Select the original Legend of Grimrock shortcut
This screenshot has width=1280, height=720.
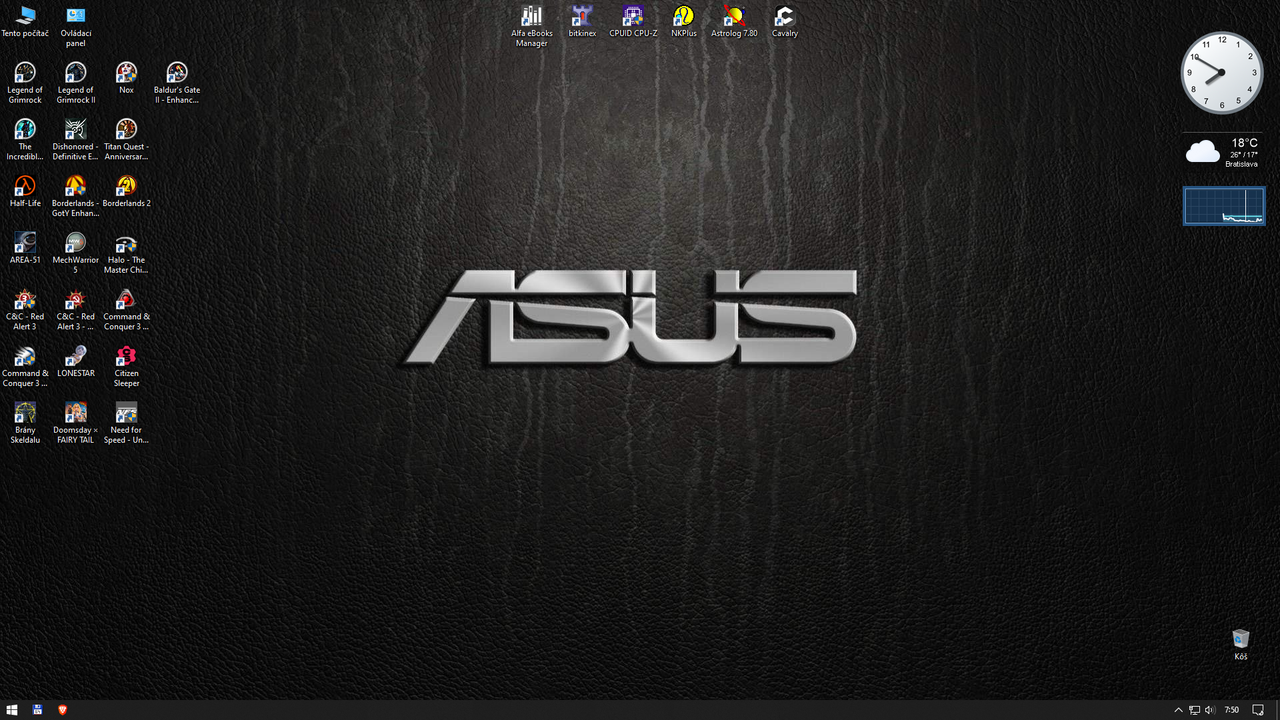[25, 83]
